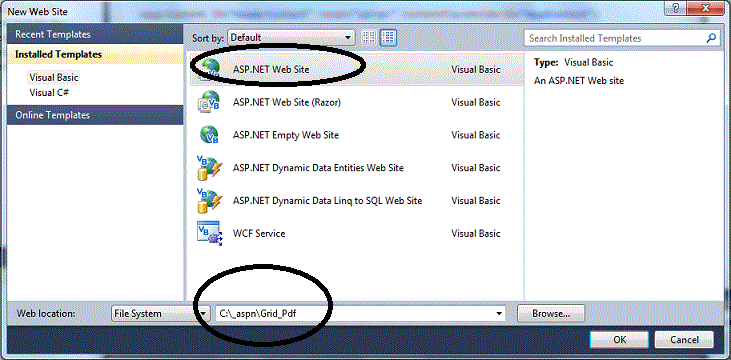Viewport: 731px width, 360px height.
Task: Click the Browse... button
Action: [551, 313]
